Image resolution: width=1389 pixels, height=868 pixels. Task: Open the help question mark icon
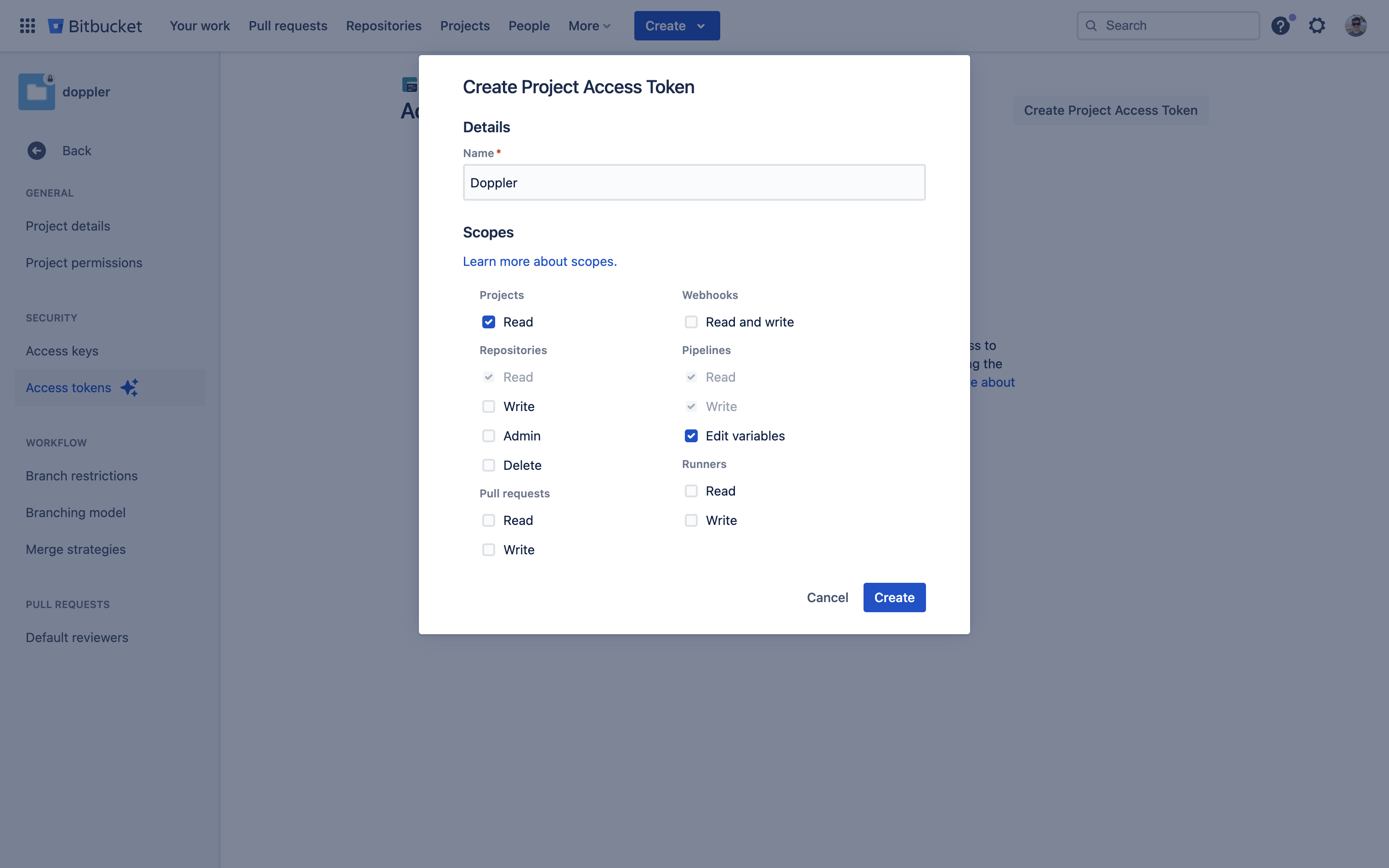tap(1280, 26)
